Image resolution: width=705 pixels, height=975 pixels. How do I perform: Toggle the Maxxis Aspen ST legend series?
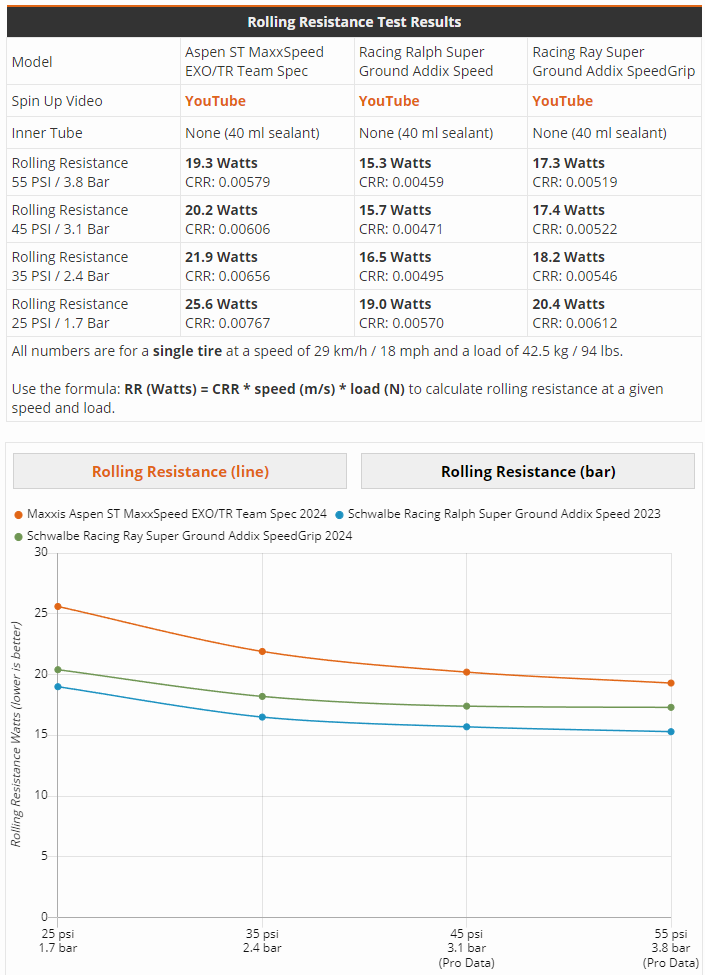coord(177,514)
